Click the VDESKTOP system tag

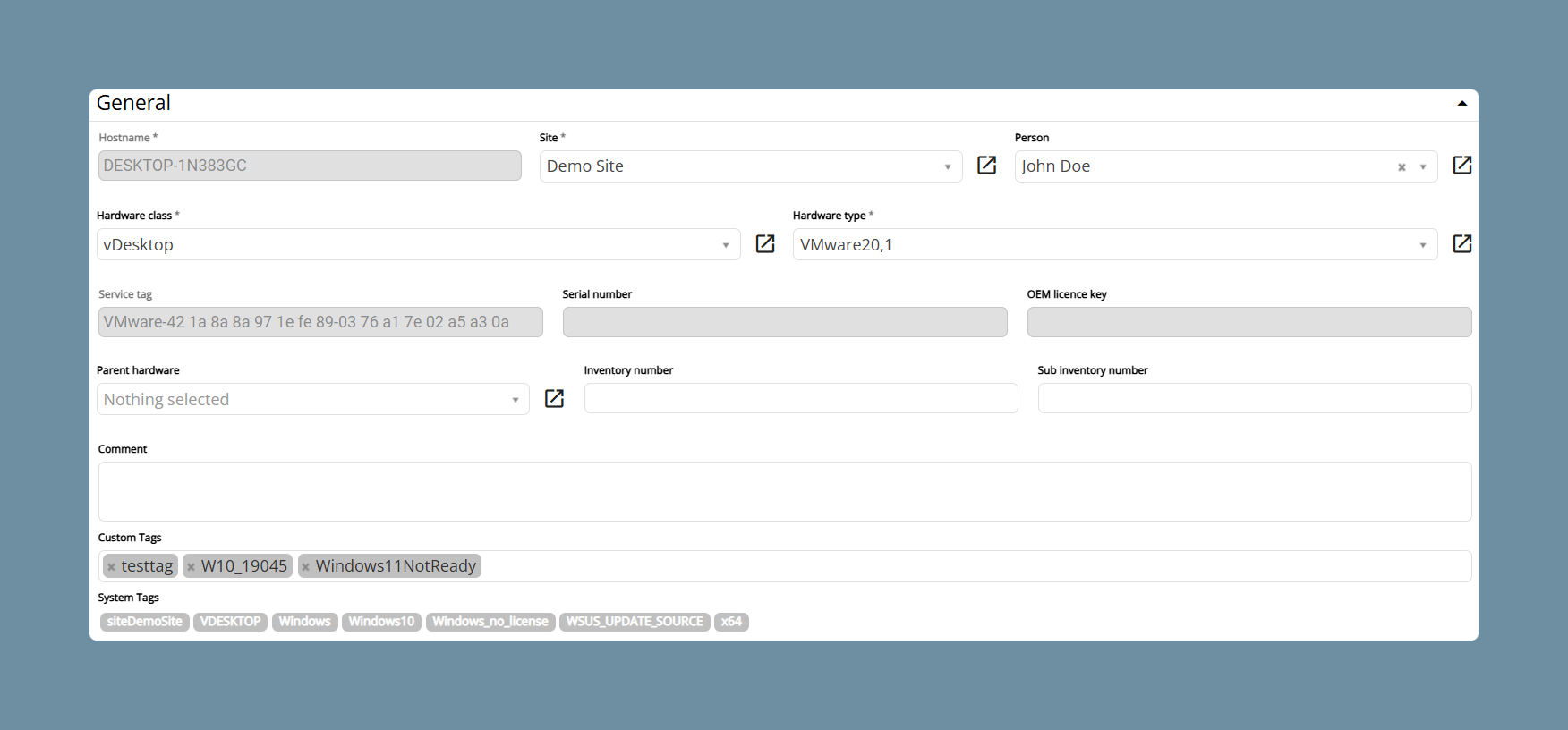tap(231, 622)
